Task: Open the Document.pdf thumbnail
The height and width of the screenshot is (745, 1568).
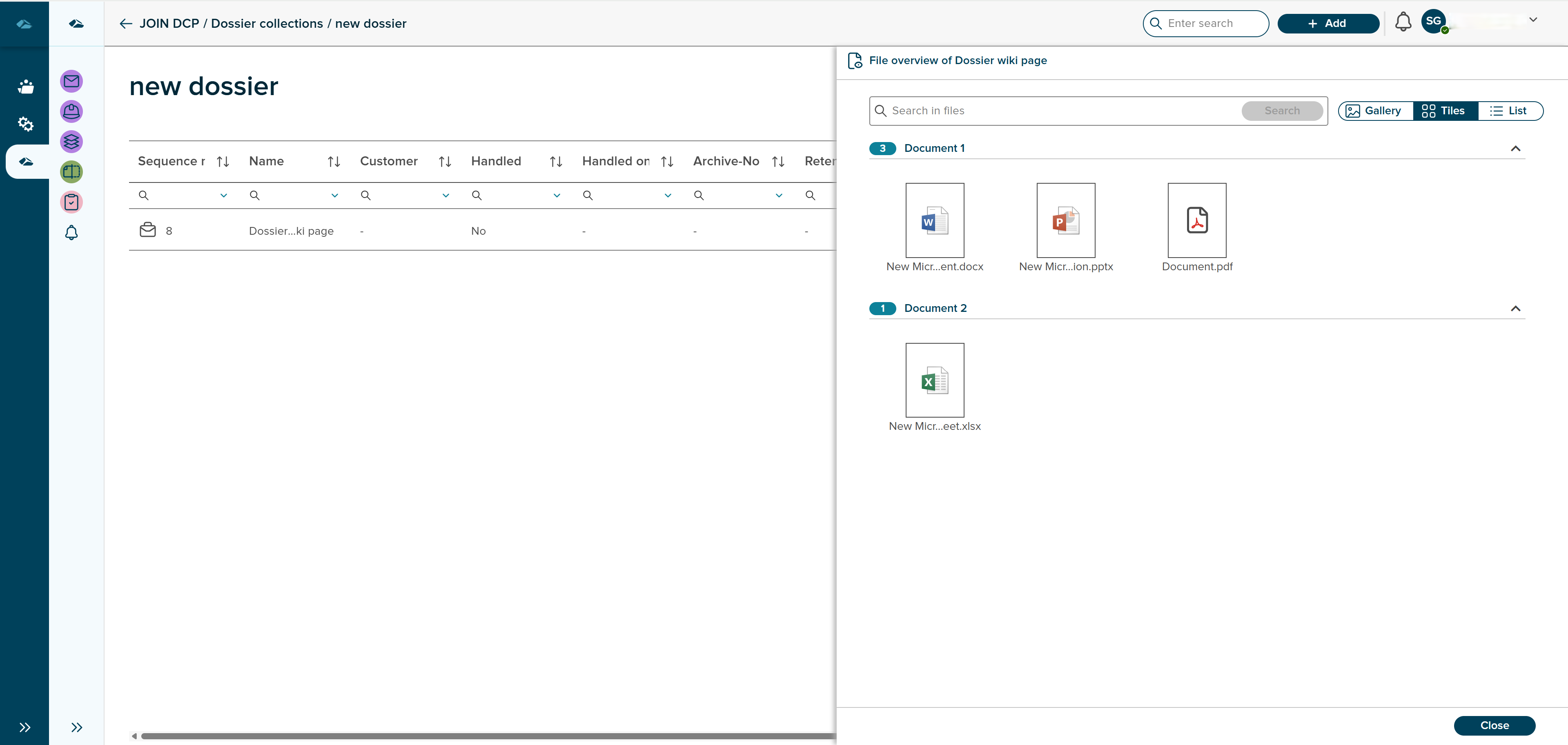Action: click(x=1196, y=220)
